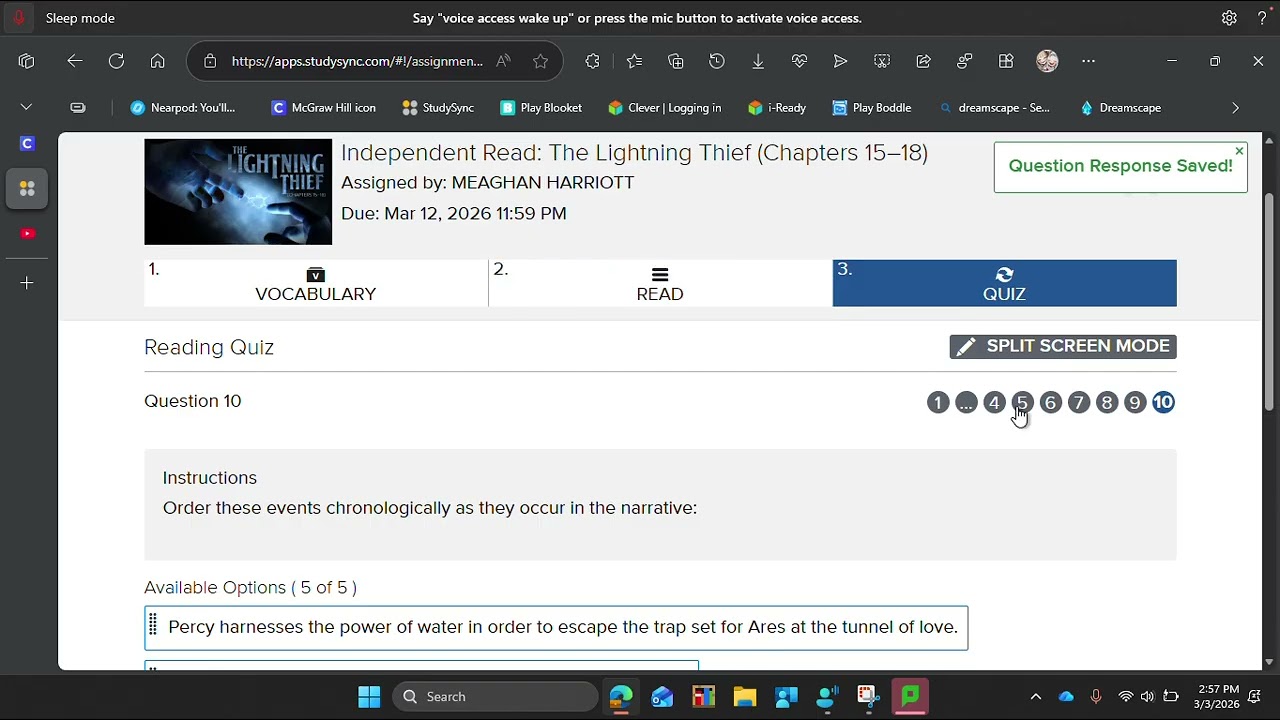The image size is (1280, 720).
Task: Jump to quiz question 7
Action: [1078, 402]
